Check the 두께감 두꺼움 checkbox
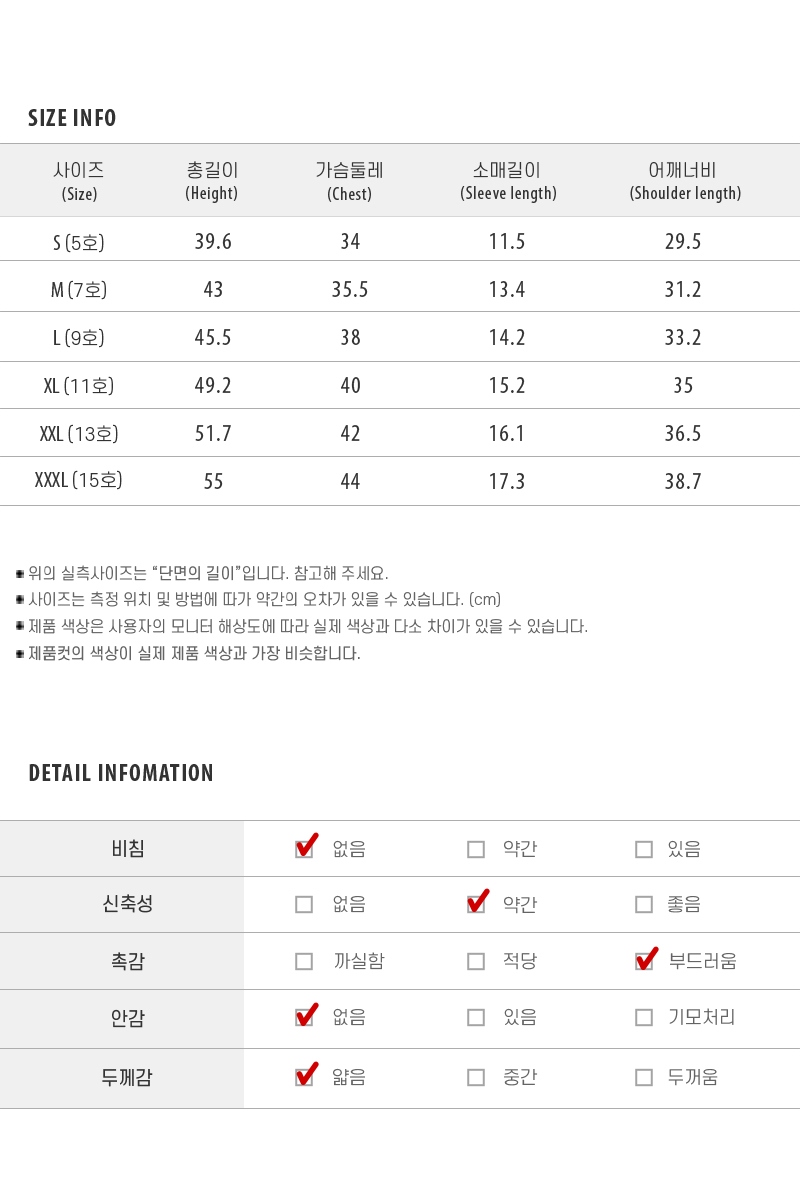This screenshot has width=800, height=1200. (644, 1077)
